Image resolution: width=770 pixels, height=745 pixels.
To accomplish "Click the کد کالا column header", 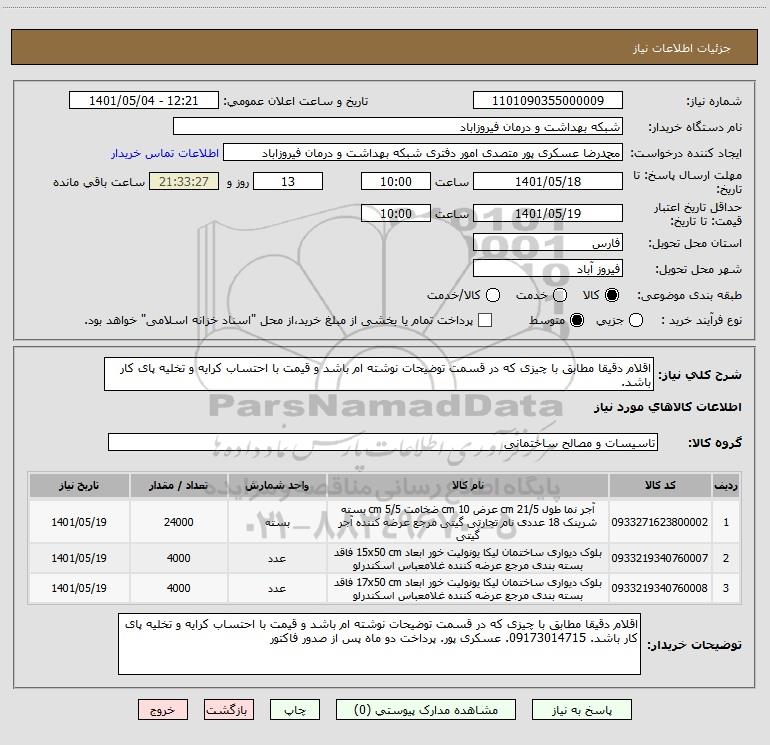I will [660, 485].
